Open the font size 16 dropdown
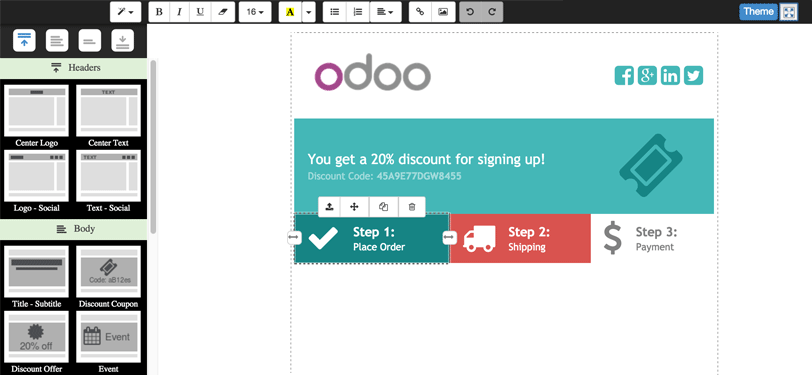The height and width of the screenshot is (375, 812). coord(255,12)
